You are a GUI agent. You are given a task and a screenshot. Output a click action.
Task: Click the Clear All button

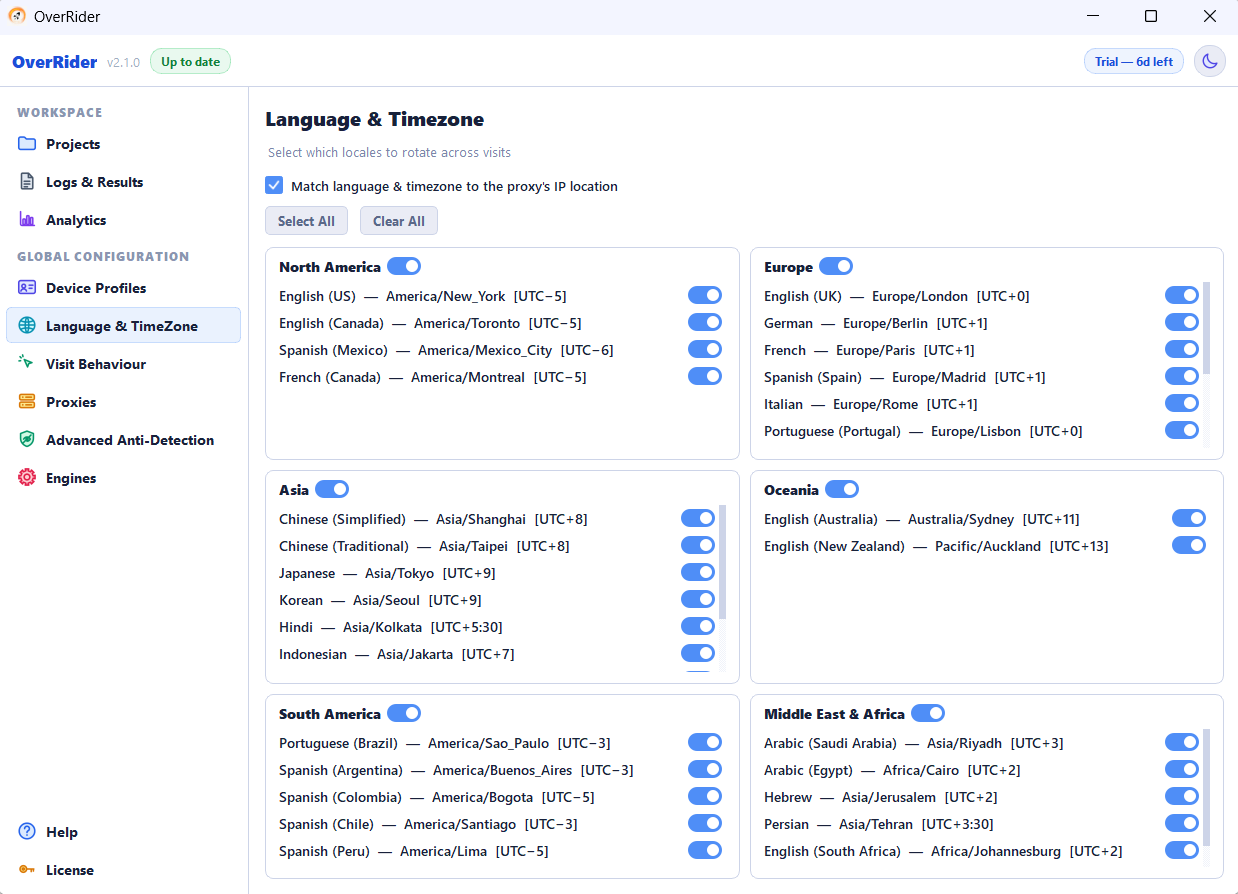399,221
